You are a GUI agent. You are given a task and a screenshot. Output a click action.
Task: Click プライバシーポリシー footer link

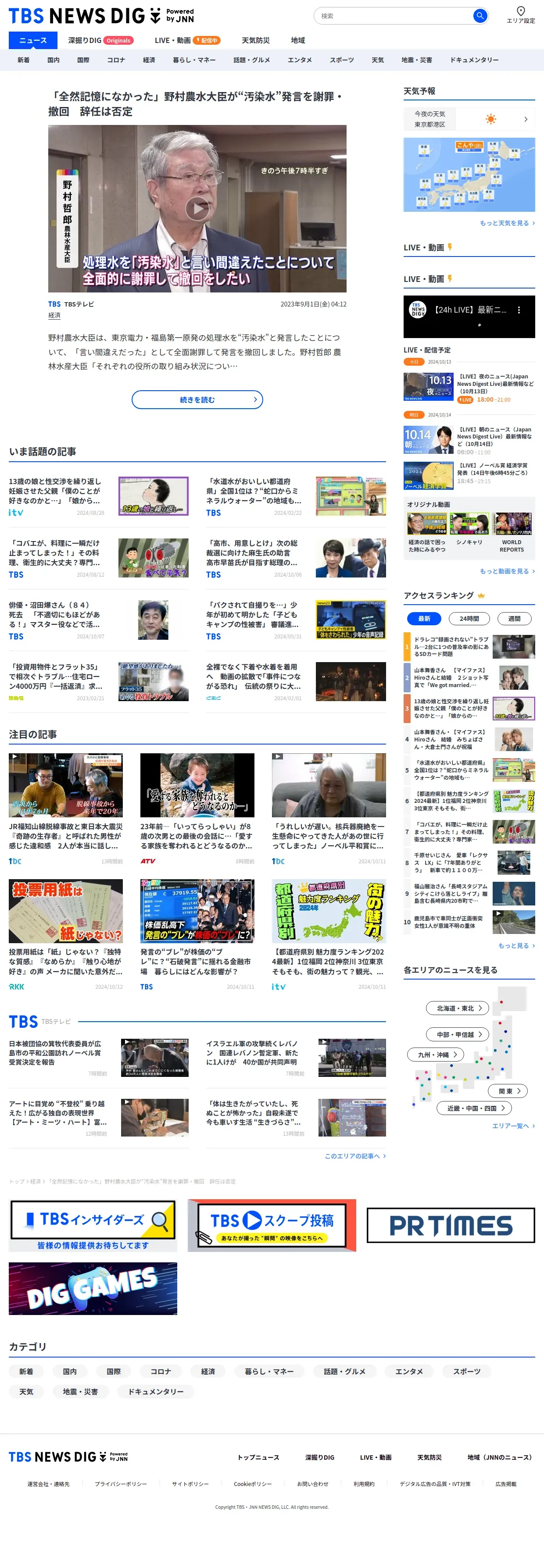click(x=121, y=1484)
